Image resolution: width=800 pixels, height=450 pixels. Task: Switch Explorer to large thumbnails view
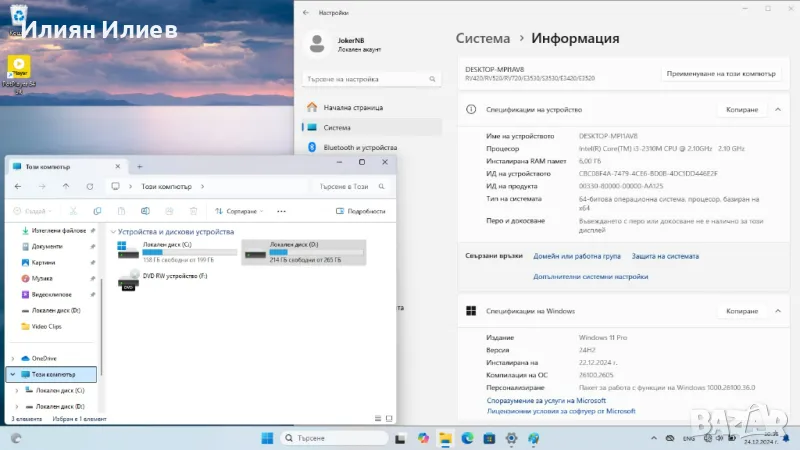click(389, 418)
